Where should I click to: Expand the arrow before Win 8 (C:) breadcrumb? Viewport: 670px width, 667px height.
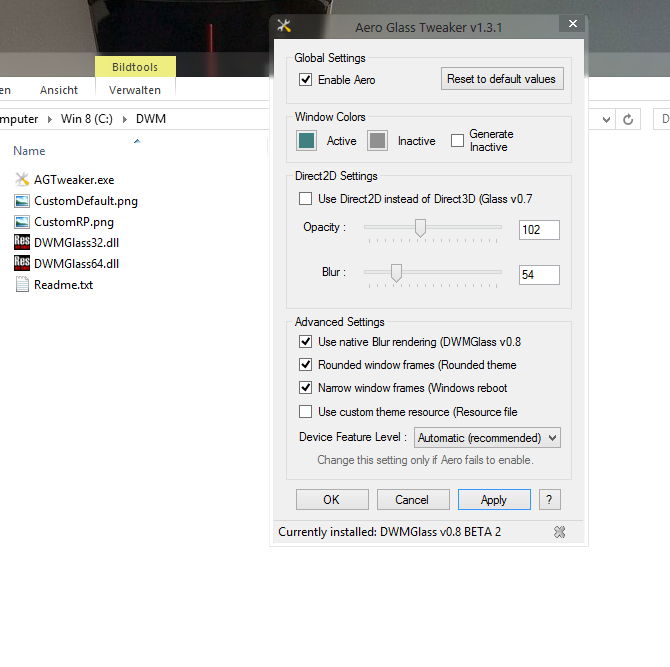pyautogui.click(x=50, y=119)
